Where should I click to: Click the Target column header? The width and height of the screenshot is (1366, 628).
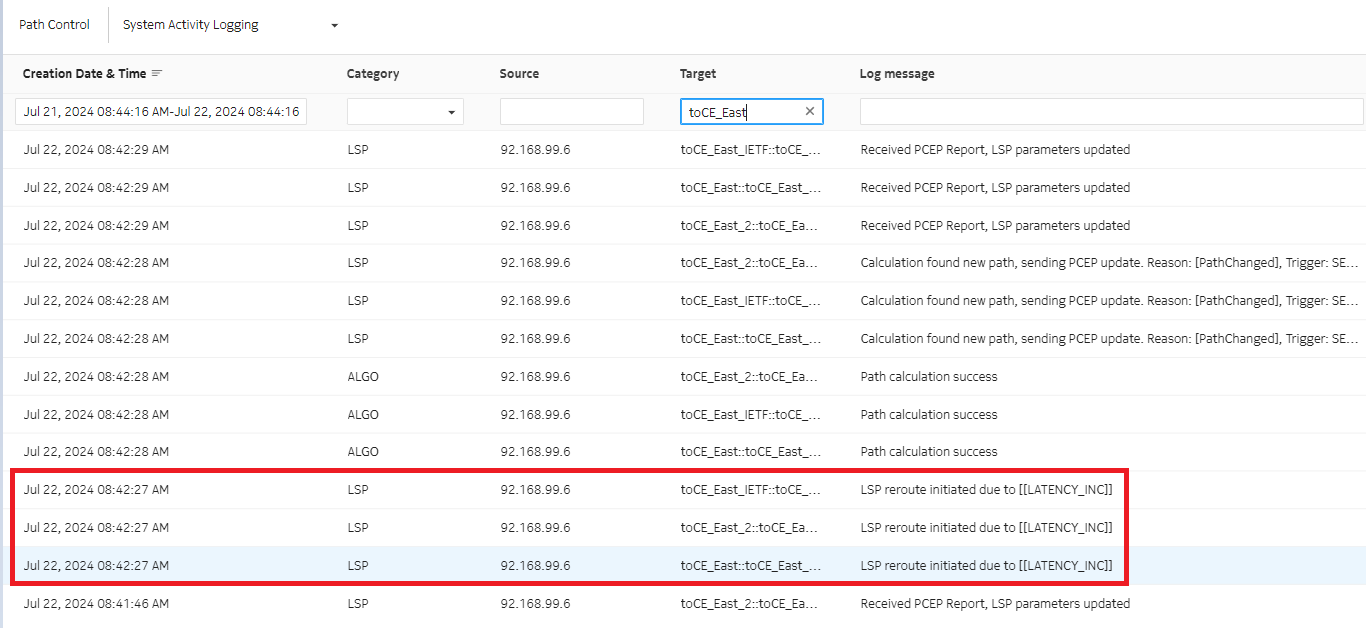pos(698,74)
